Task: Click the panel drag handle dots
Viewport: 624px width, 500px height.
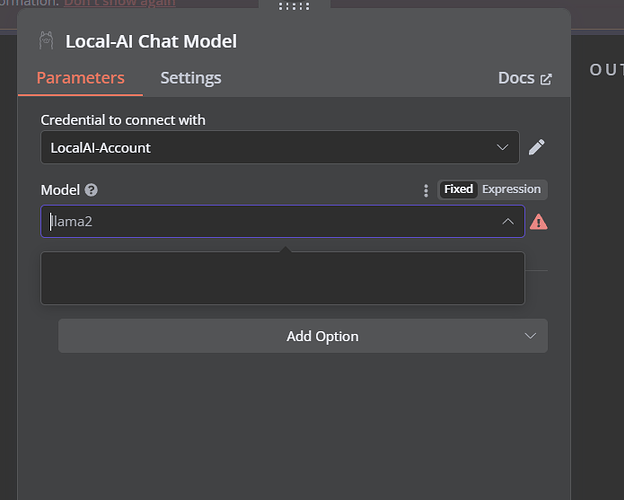Action: tap(294, 6)
